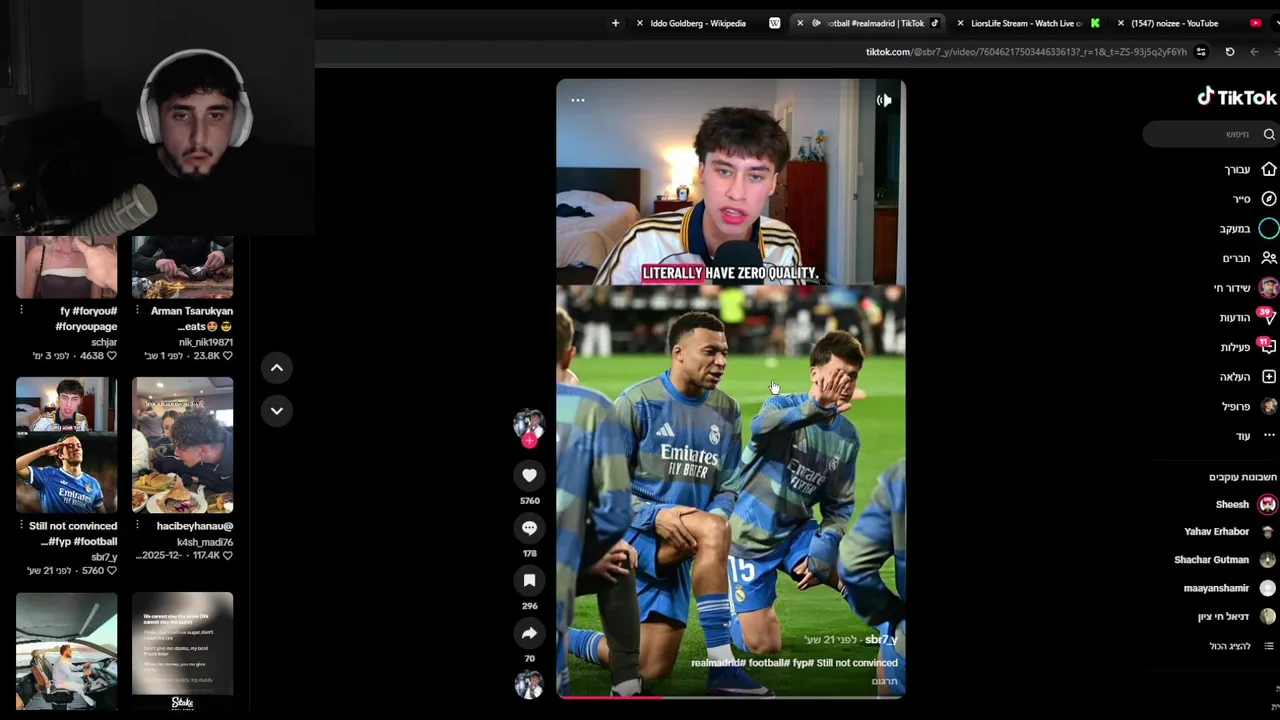Open Messages icon with 39 badge
This screenshot has height=720, width=1280.
click(1267, 317)
